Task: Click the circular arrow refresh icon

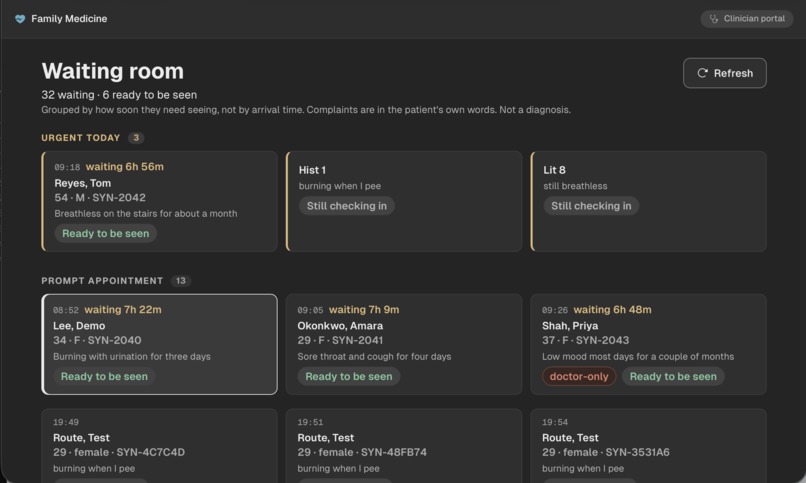Action: point(702,73)
